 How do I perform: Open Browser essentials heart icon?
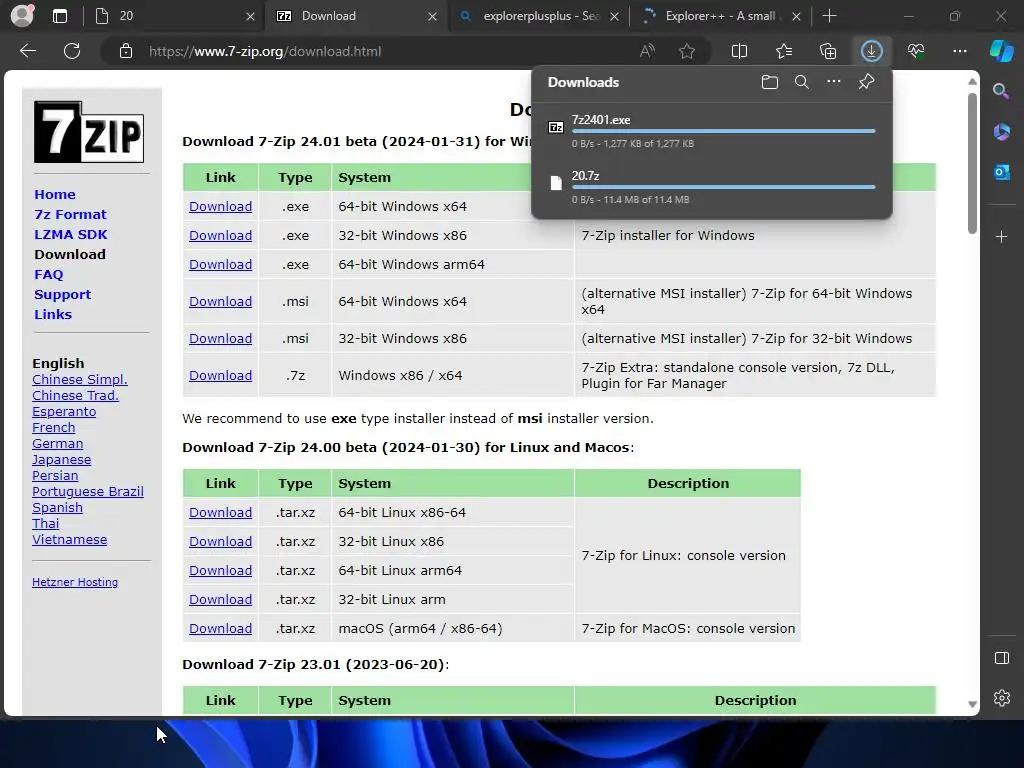coord(916,51)
